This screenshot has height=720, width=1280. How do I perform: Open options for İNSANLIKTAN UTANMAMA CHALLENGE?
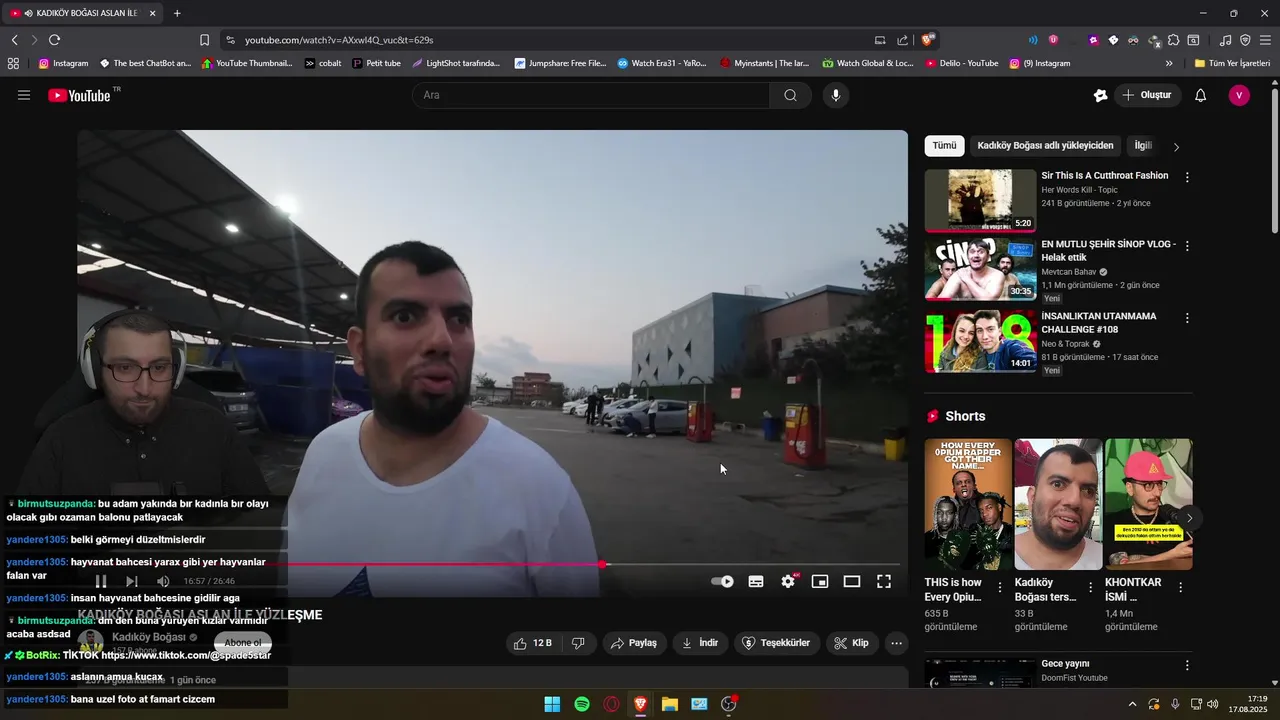(1187, 318)
